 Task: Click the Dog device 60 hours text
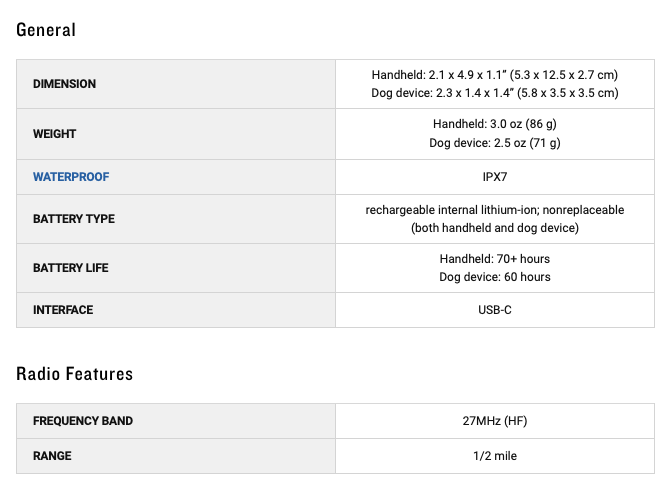494,277
